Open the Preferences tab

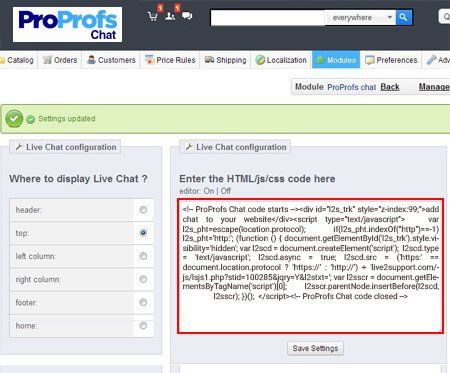pos(391,60)
